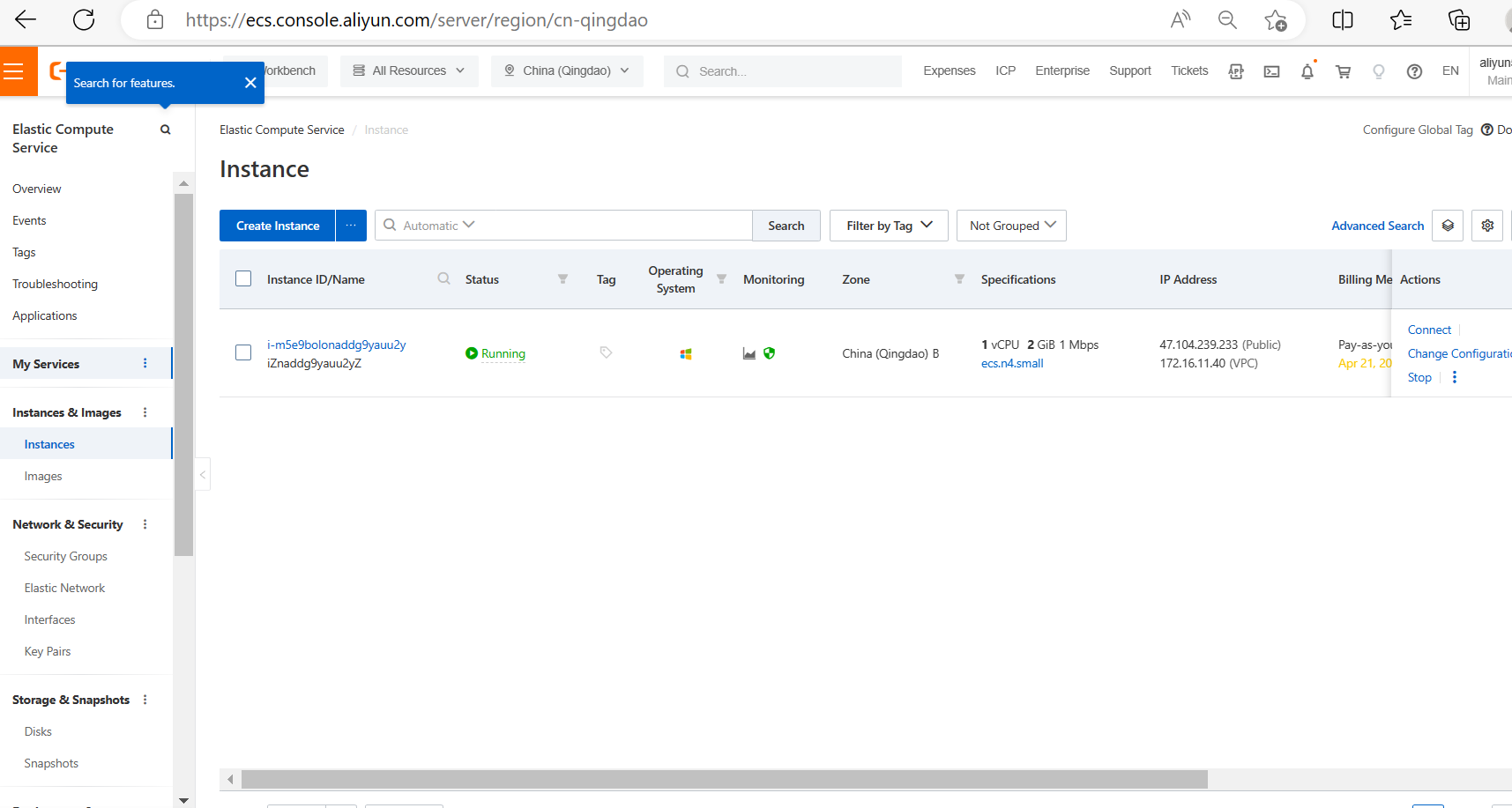Click the tag icon in instance row
This screenshot has width=1512, height=808.
pos(606,352)
